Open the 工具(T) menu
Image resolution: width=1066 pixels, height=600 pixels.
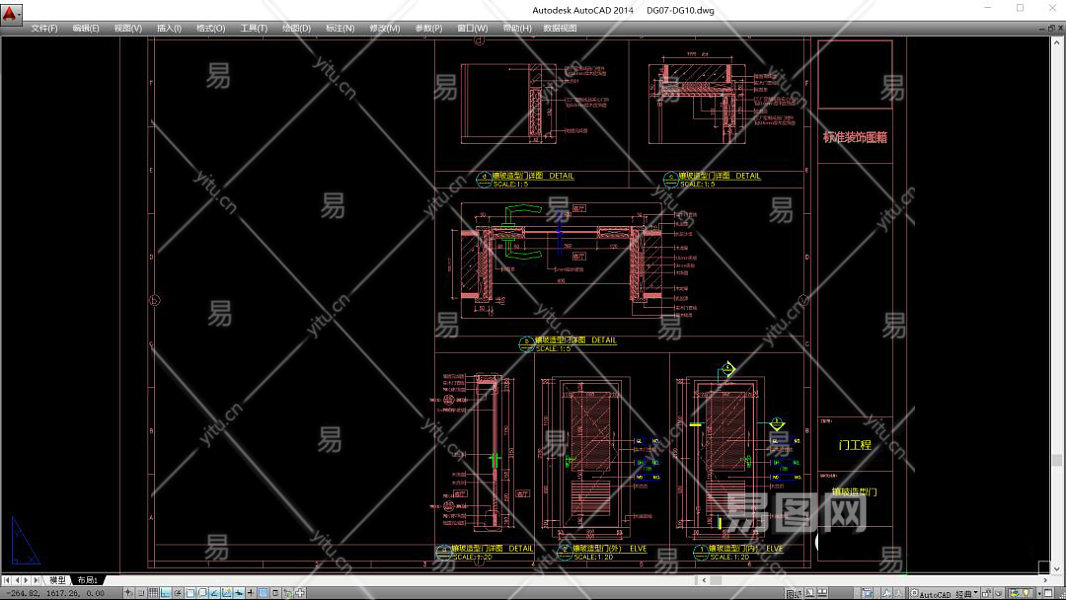[254, 28]
